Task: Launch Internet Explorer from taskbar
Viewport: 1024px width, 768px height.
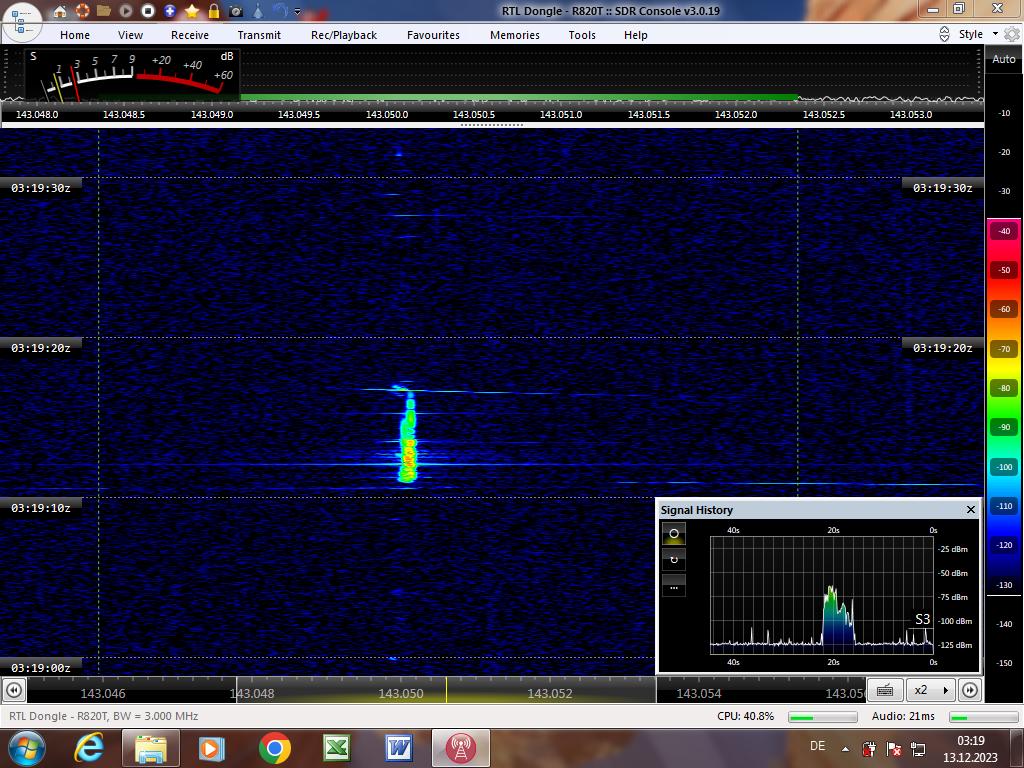Action: [88, 748]
